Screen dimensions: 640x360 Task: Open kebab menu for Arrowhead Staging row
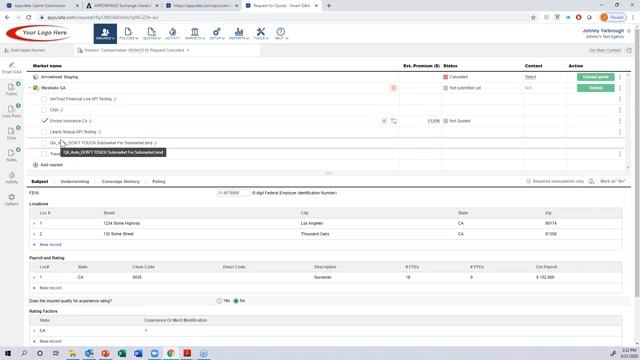coord(620,77)
